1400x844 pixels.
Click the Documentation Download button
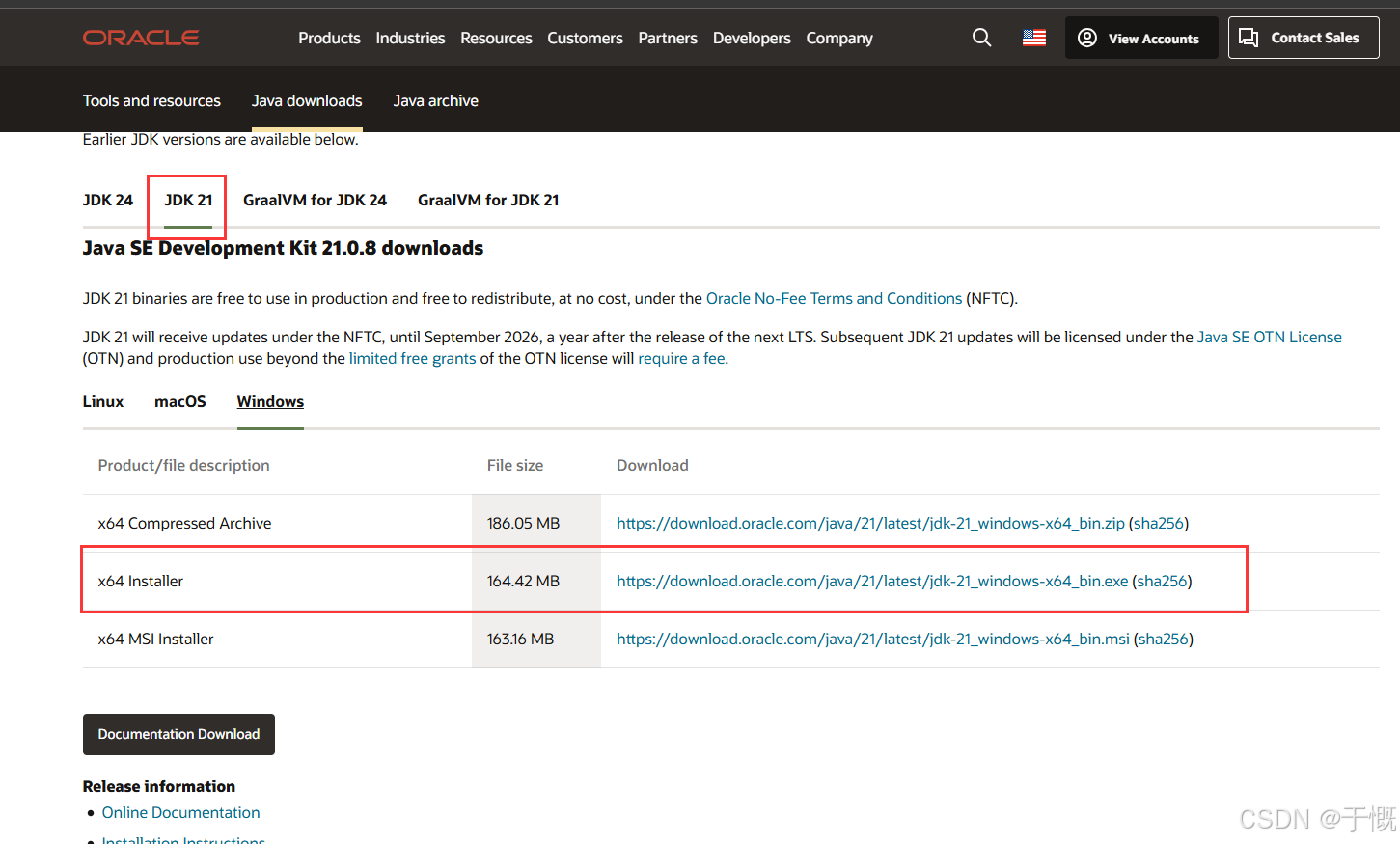click(x=178, y=734)
